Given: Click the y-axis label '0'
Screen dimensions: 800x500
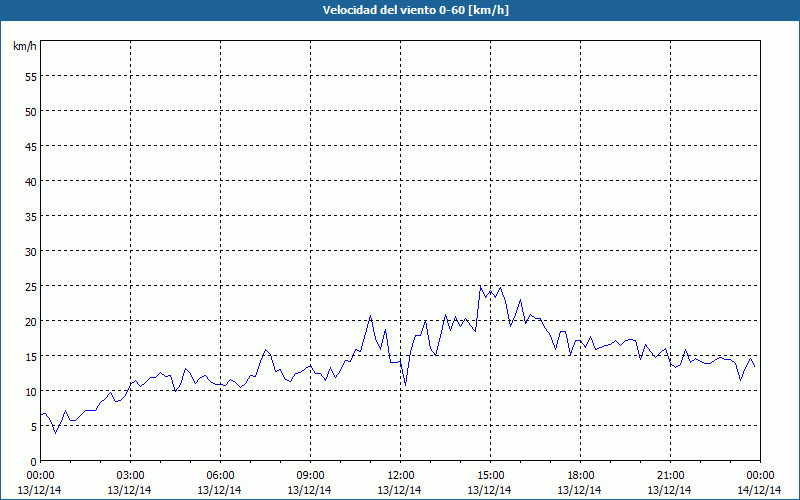Looking at the screenshot, I should (x=34, y=462).
